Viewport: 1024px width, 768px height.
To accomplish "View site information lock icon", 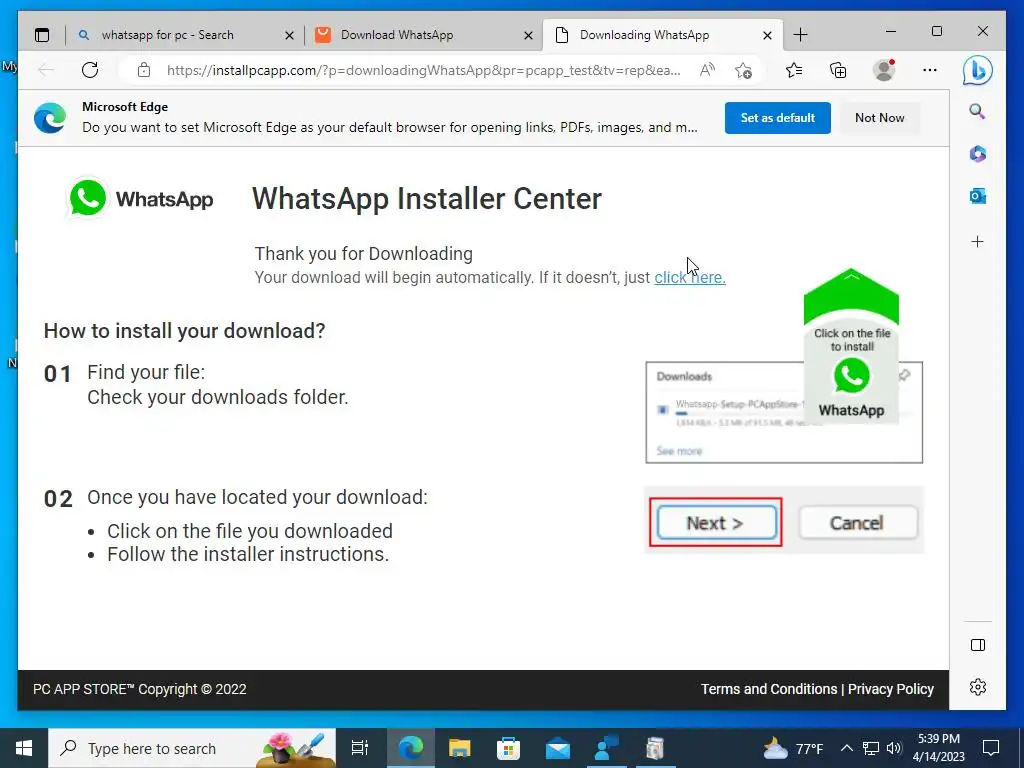I will [144, 70].
